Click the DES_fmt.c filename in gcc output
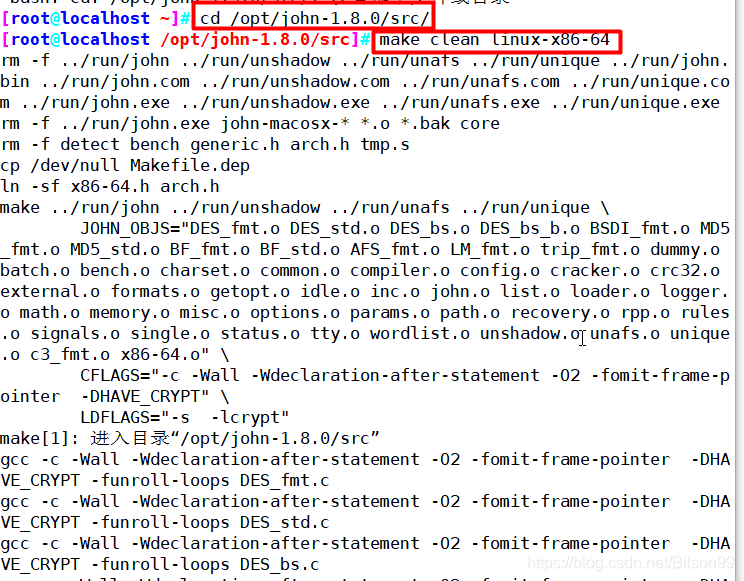Image resolution: width=744 pixels, height=581 pixels. 284,480
